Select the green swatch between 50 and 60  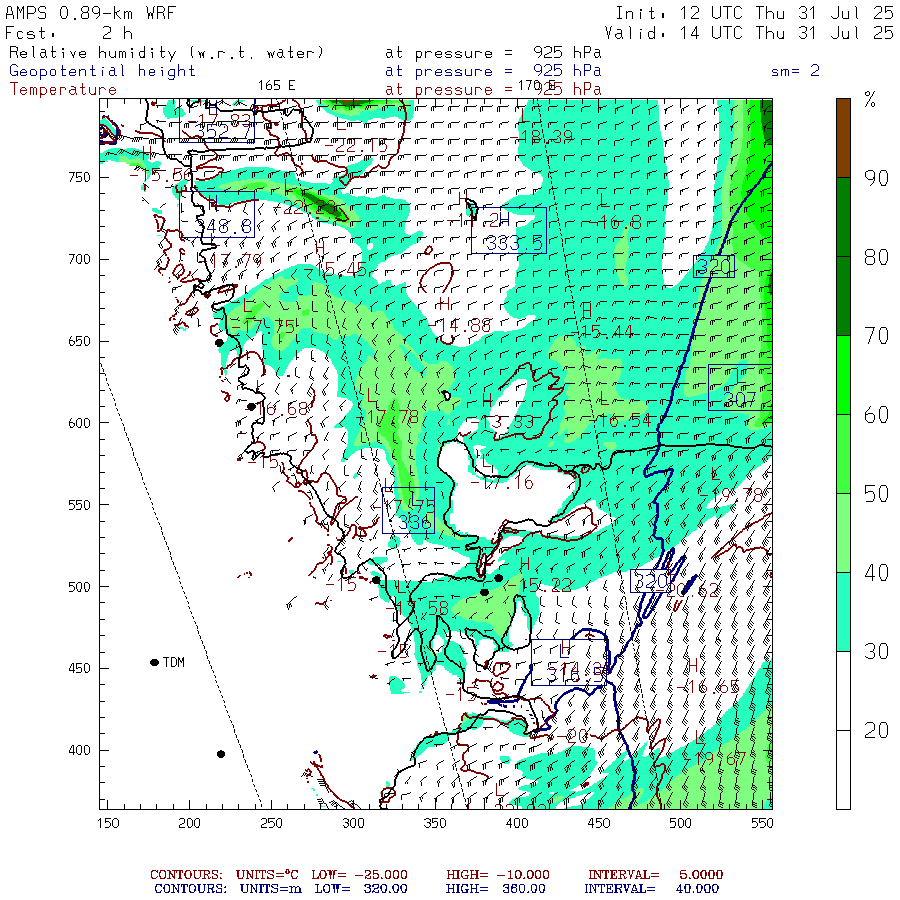click(843, 454)
